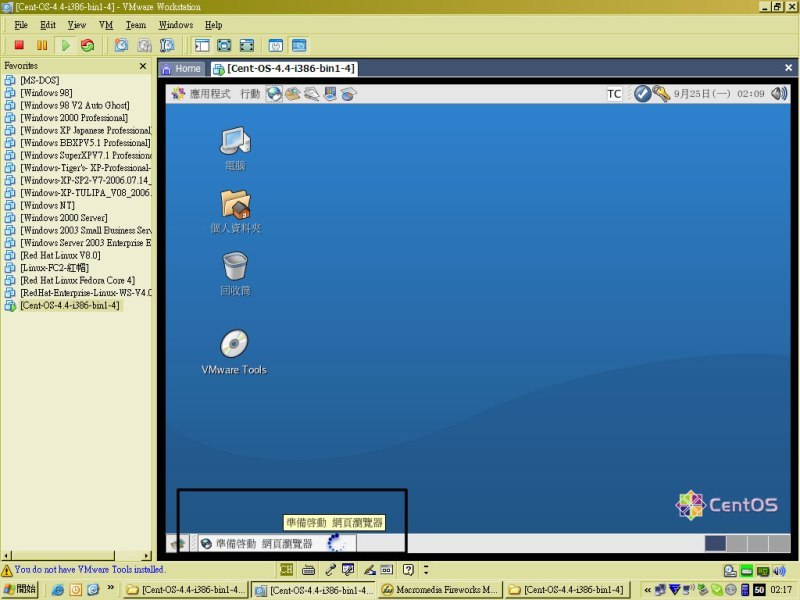Switch to Macromedia Fireworks in Windows taskbar
Image resolution: width=800 pixels, height=600 pixels.
(x=440, y=590)
